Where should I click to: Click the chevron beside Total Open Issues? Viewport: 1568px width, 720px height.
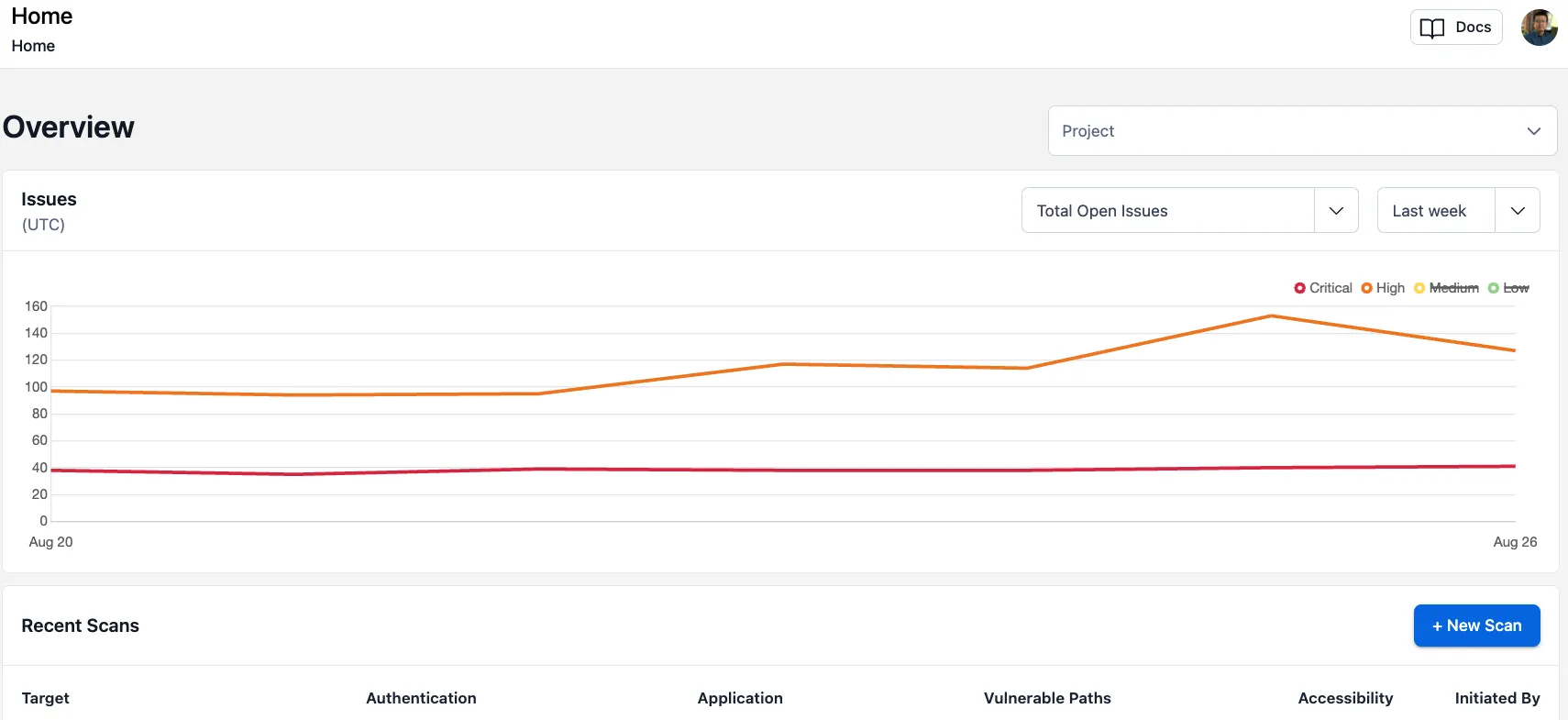click(1336, 211)
